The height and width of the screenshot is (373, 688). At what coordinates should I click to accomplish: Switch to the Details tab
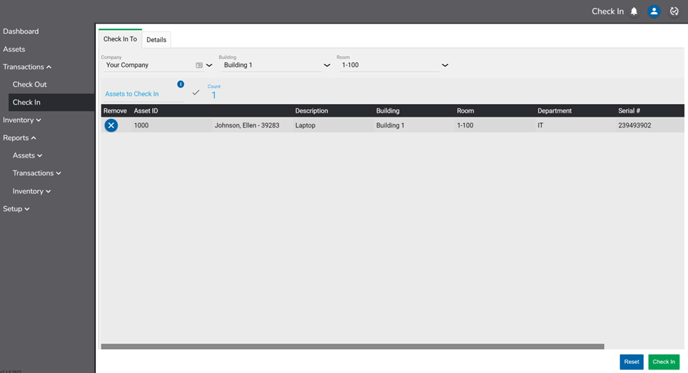pos(156,39)
